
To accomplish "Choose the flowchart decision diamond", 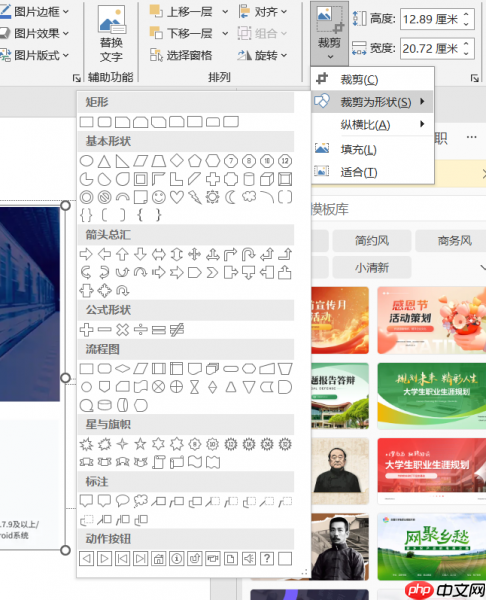I will [x=122, y=369].
